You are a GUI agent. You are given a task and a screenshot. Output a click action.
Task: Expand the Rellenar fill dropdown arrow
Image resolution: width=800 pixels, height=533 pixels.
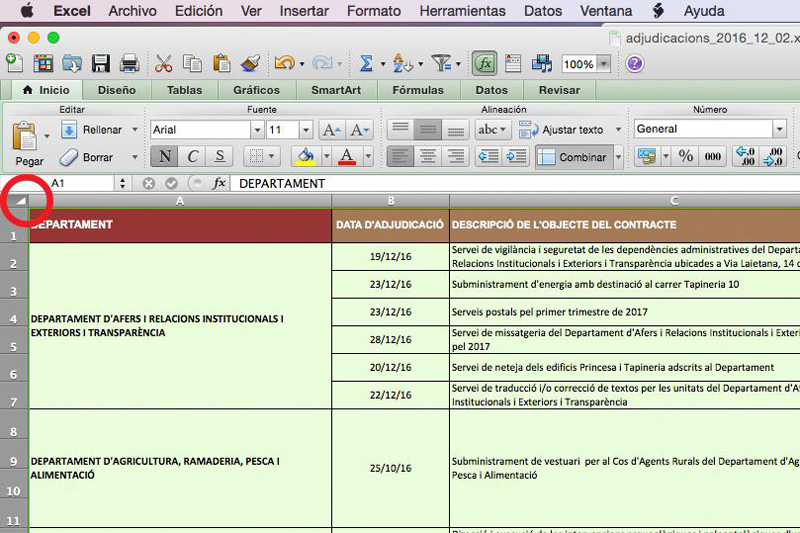click(x=135, y=130)
